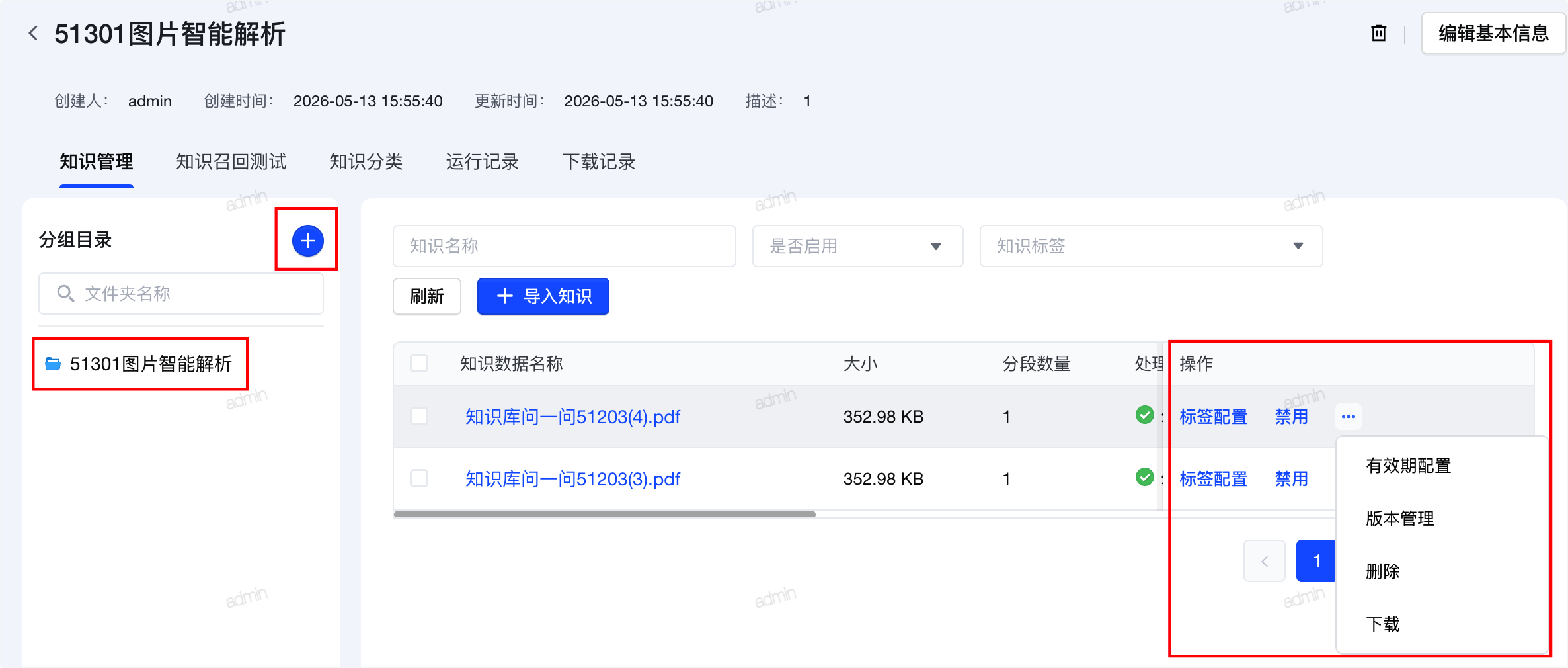Click the trash delete icon in header
The width and height of the screenshot is (1568, 668).
[1378, 34]
